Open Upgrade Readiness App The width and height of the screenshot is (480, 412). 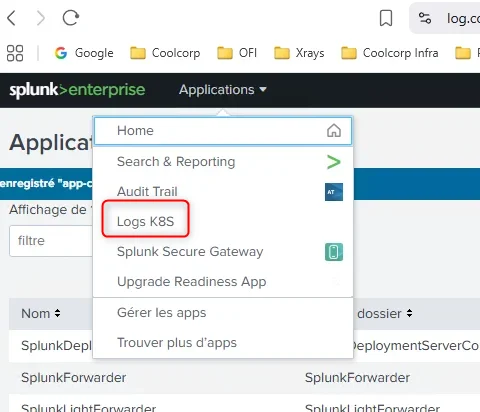click(223, 282)
